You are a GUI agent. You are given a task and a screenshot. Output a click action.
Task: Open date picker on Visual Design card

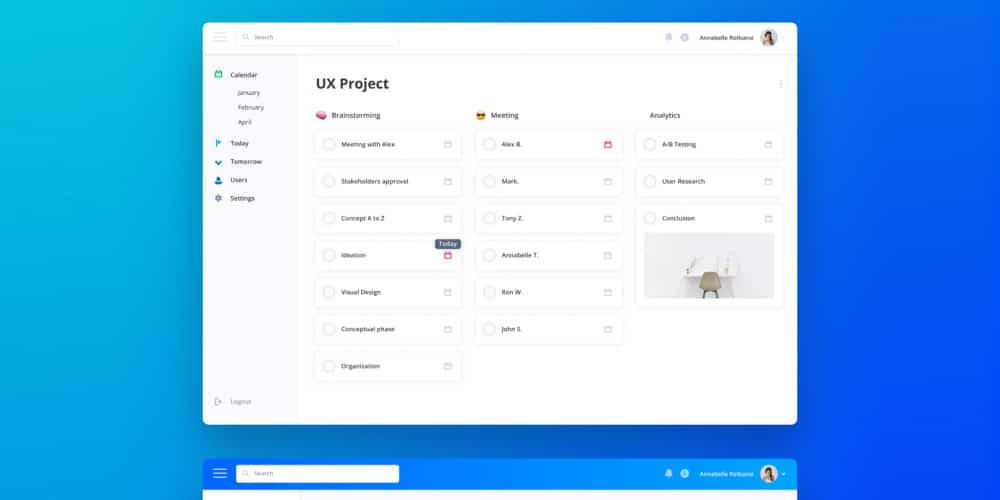448,293
